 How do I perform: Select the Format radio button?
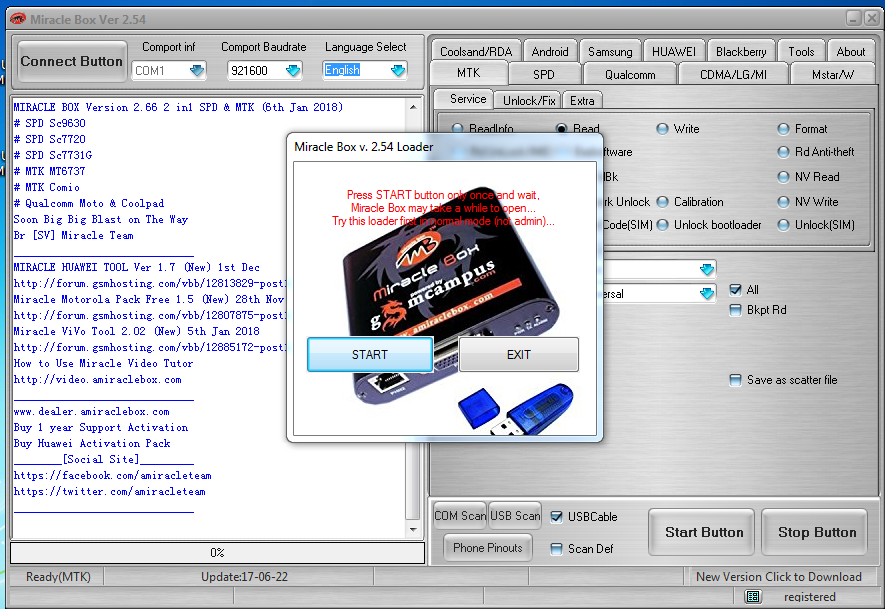(x=783, y=129)
